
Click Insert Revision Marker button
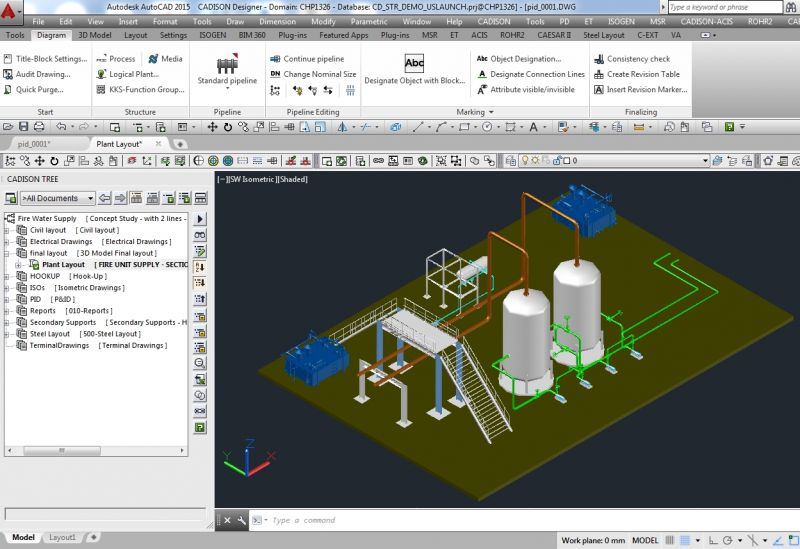(x=640, y=90)
